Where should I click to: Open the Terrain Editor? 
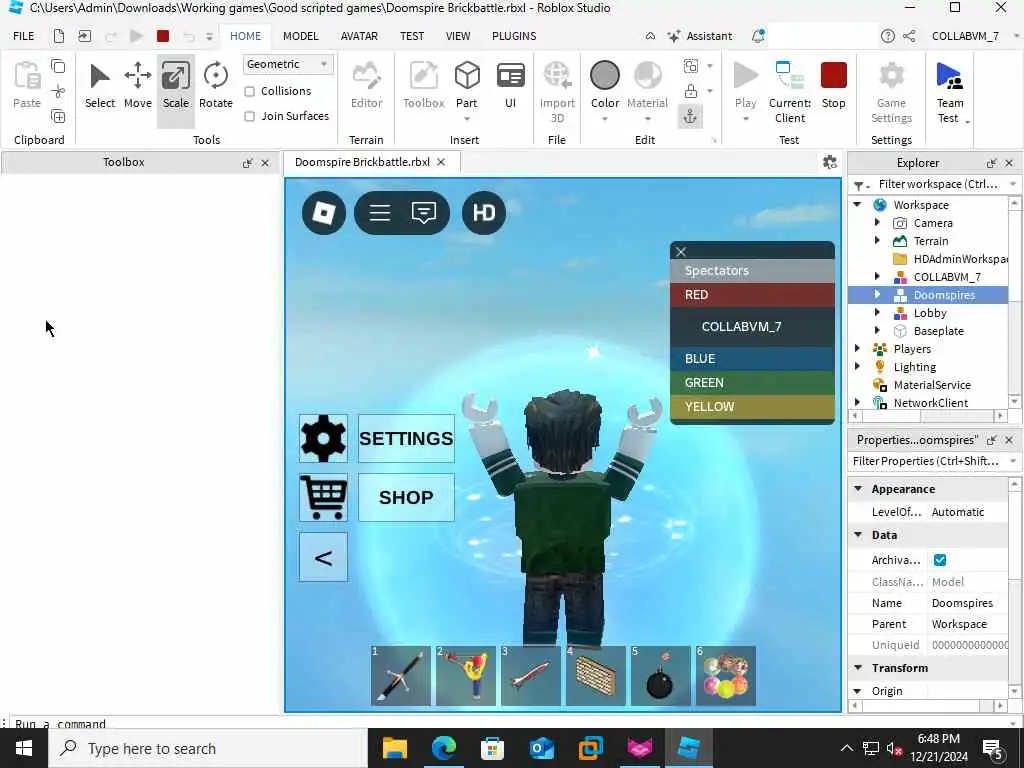[x=366, y=85]
